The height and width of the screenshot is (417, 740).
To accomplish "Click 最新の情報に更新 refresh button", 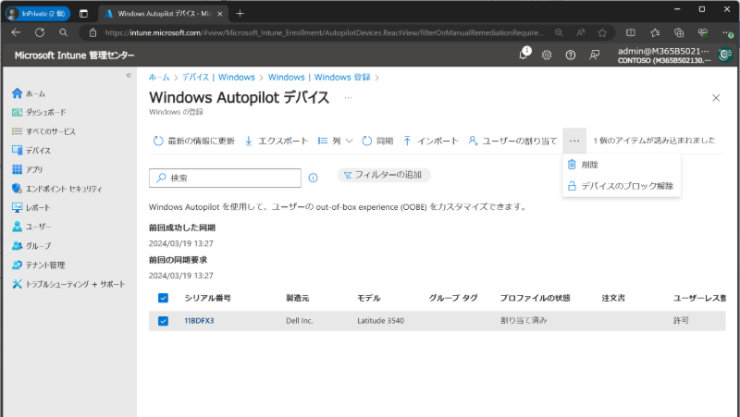I will point(194,141).
